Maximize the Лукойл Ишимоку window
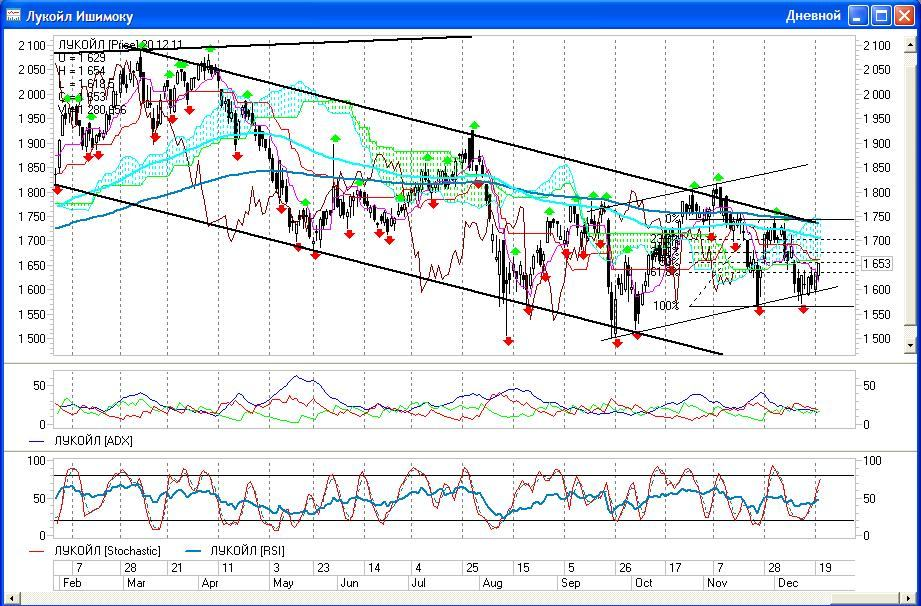The image size is (921, 606). coord(882,16)
